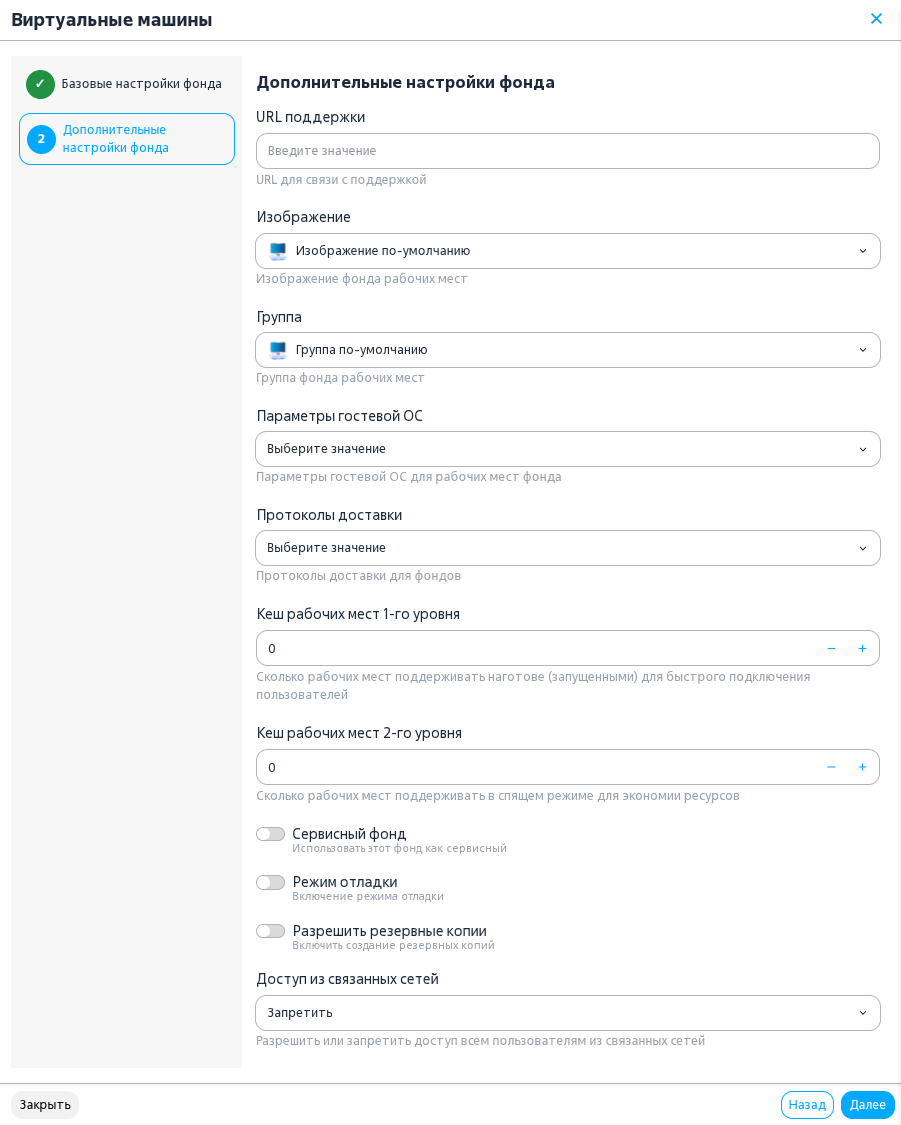Click the plus icon for 1st-level cache
The image size is (901, 1125).
click(862, 649)
